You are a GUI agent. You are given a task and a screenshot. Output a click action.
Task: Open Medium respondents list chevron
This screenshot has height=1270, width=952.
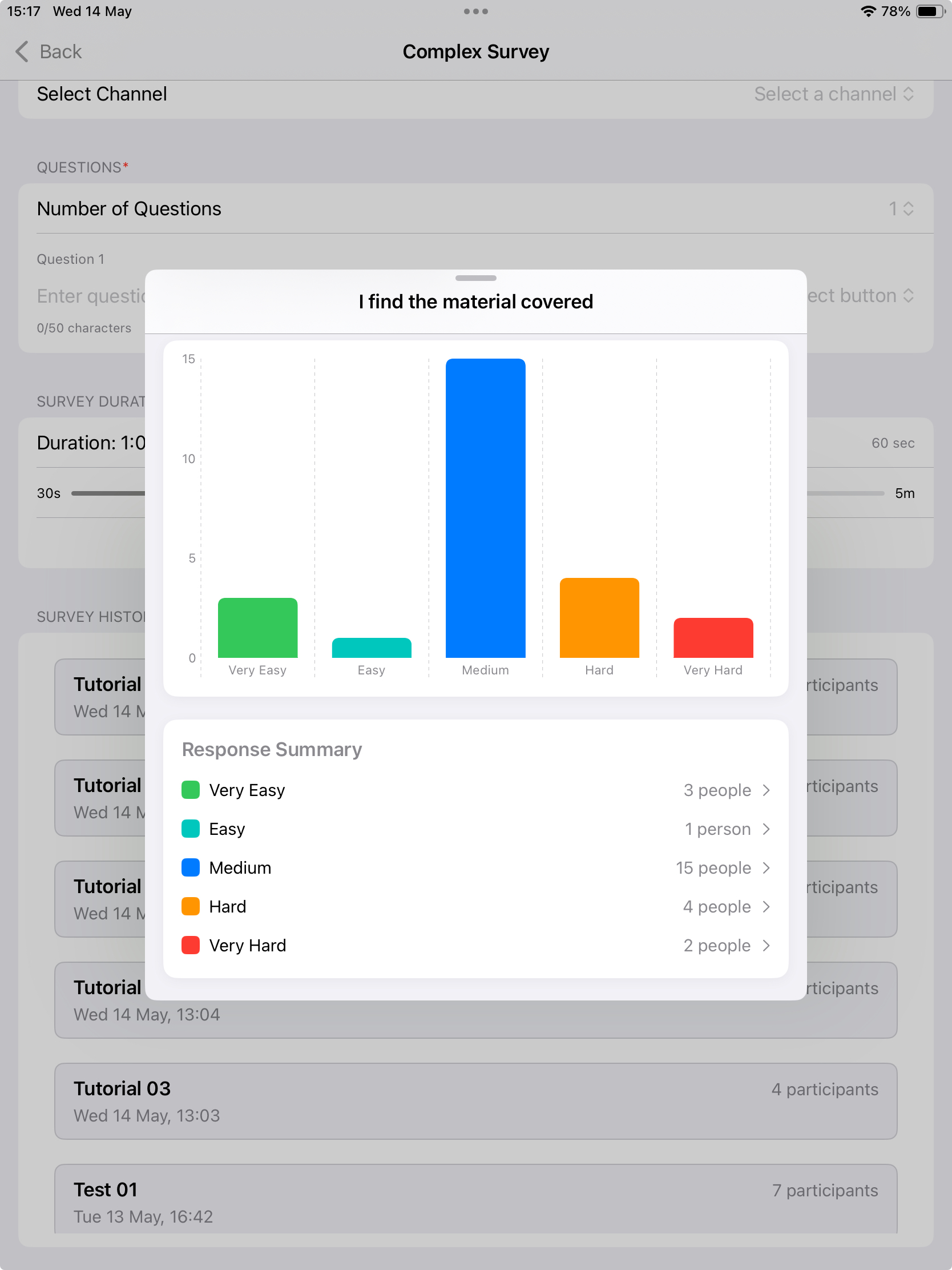point(766,867)
